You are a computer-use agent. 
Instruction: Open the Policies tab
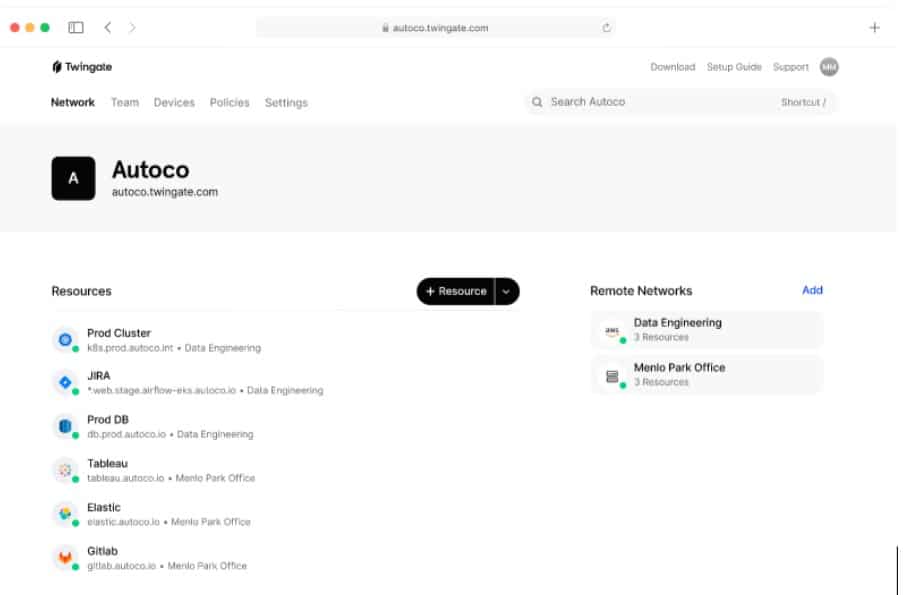click(x=229, y=103)
